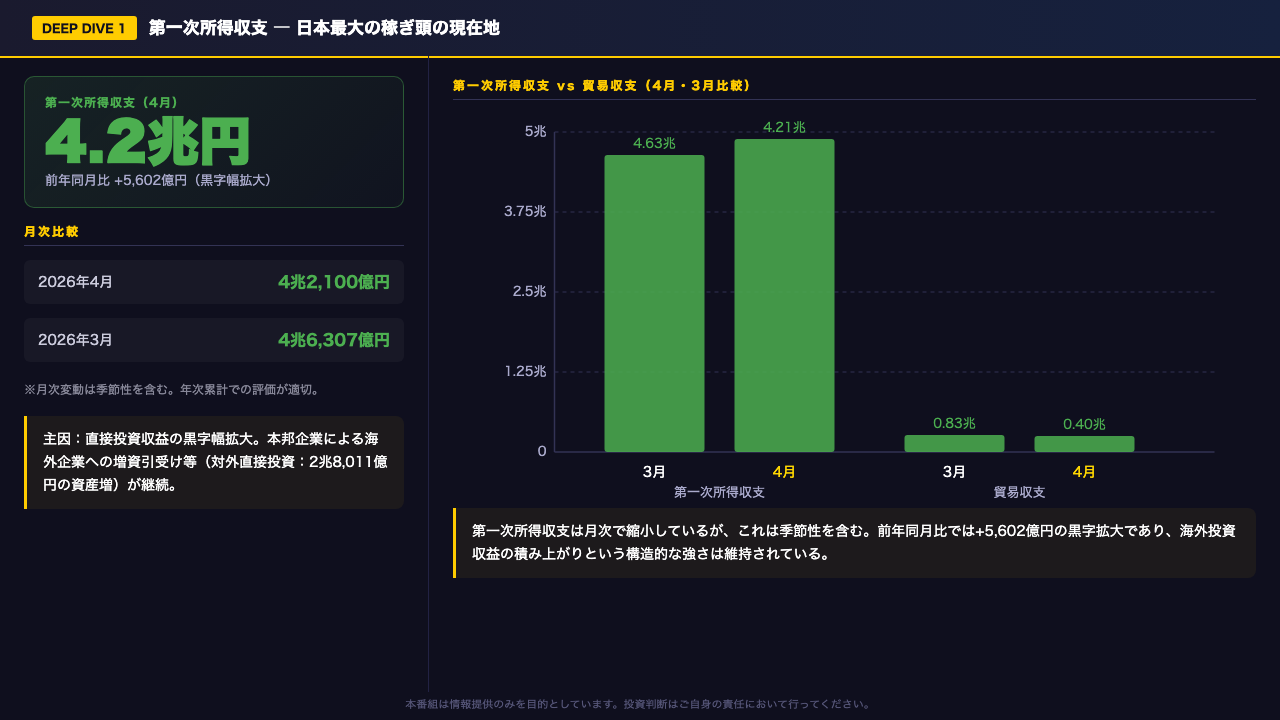The image size is (1280, 720).
Task: Click the 4月 label above 貿易収支
Action: point(1084,471)
